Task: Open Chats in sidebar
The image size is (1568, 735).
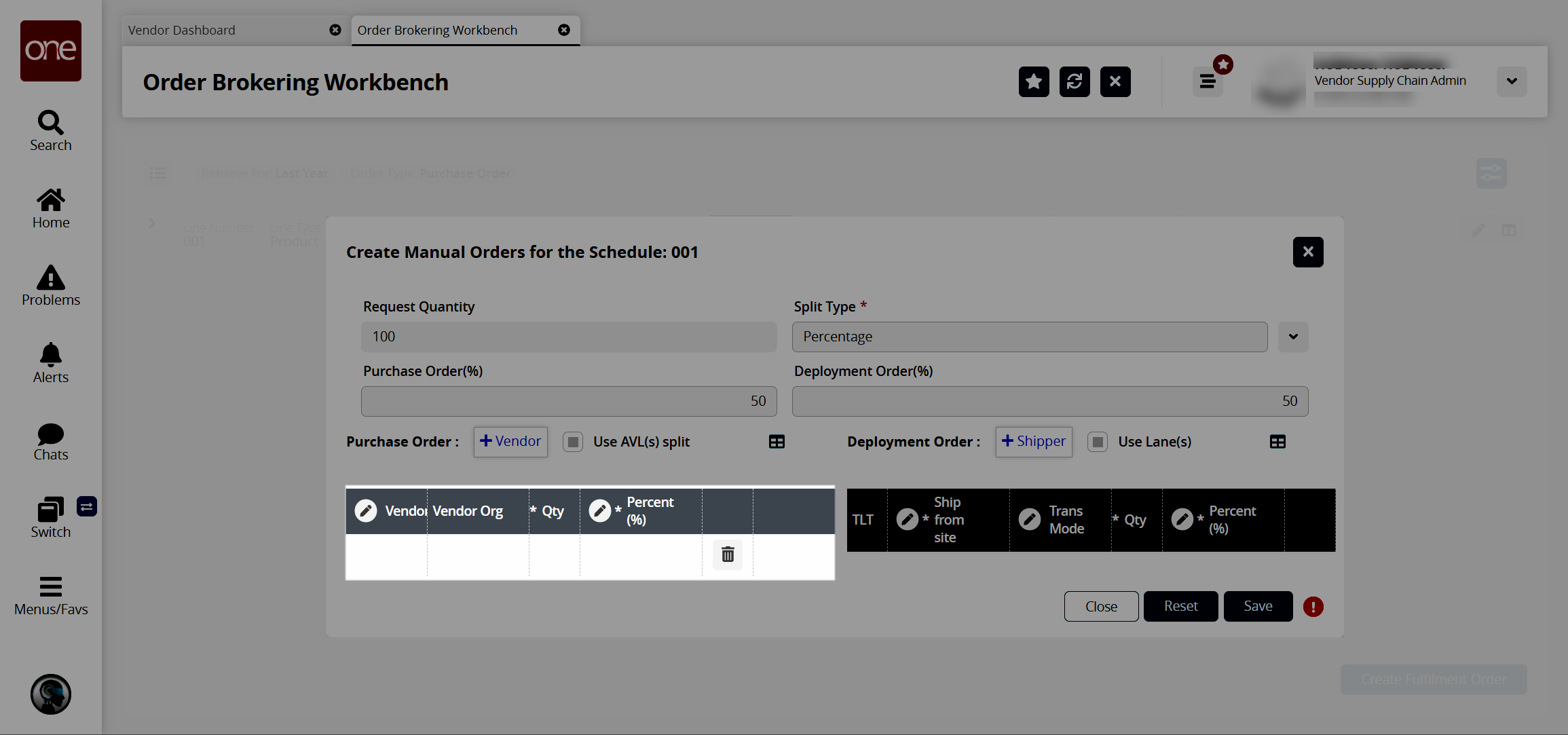Action: pyautogui.click(x=51, y=441)
